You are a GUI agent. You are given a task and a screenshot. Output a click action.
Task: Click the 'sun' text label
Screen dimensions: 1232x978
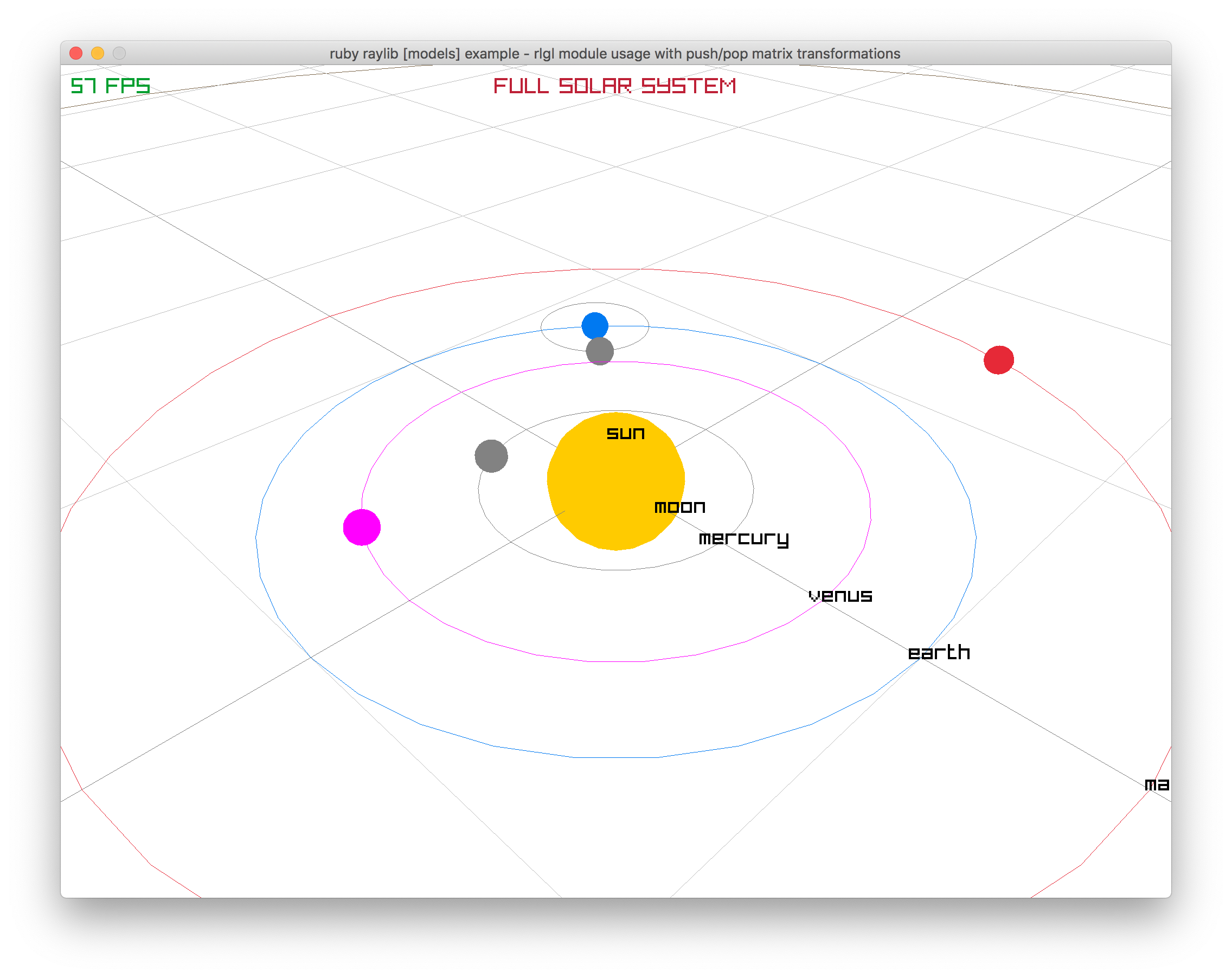(625, 433)
